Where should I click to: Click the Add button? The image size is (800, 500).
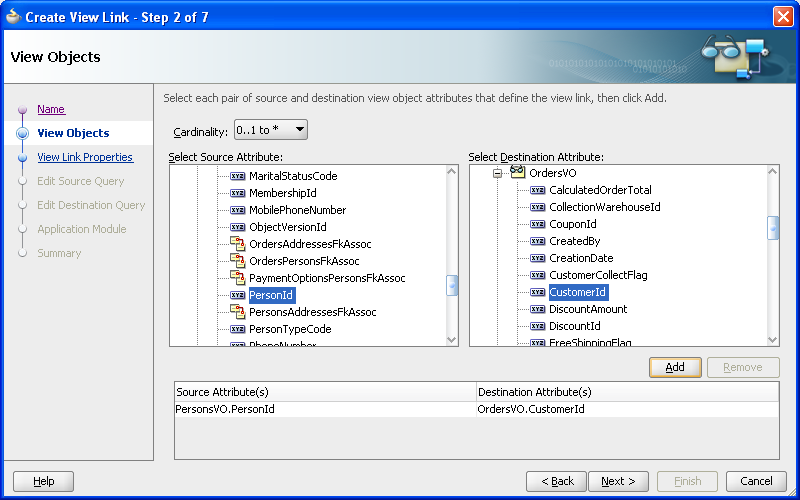click(x=675, y=367)
